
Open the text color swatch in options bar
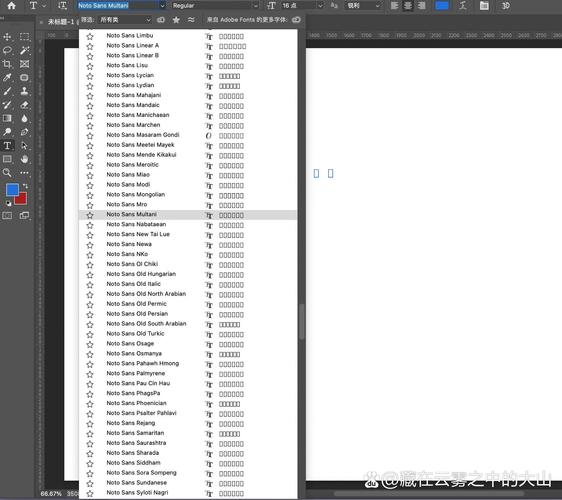[x=442, y=6]
